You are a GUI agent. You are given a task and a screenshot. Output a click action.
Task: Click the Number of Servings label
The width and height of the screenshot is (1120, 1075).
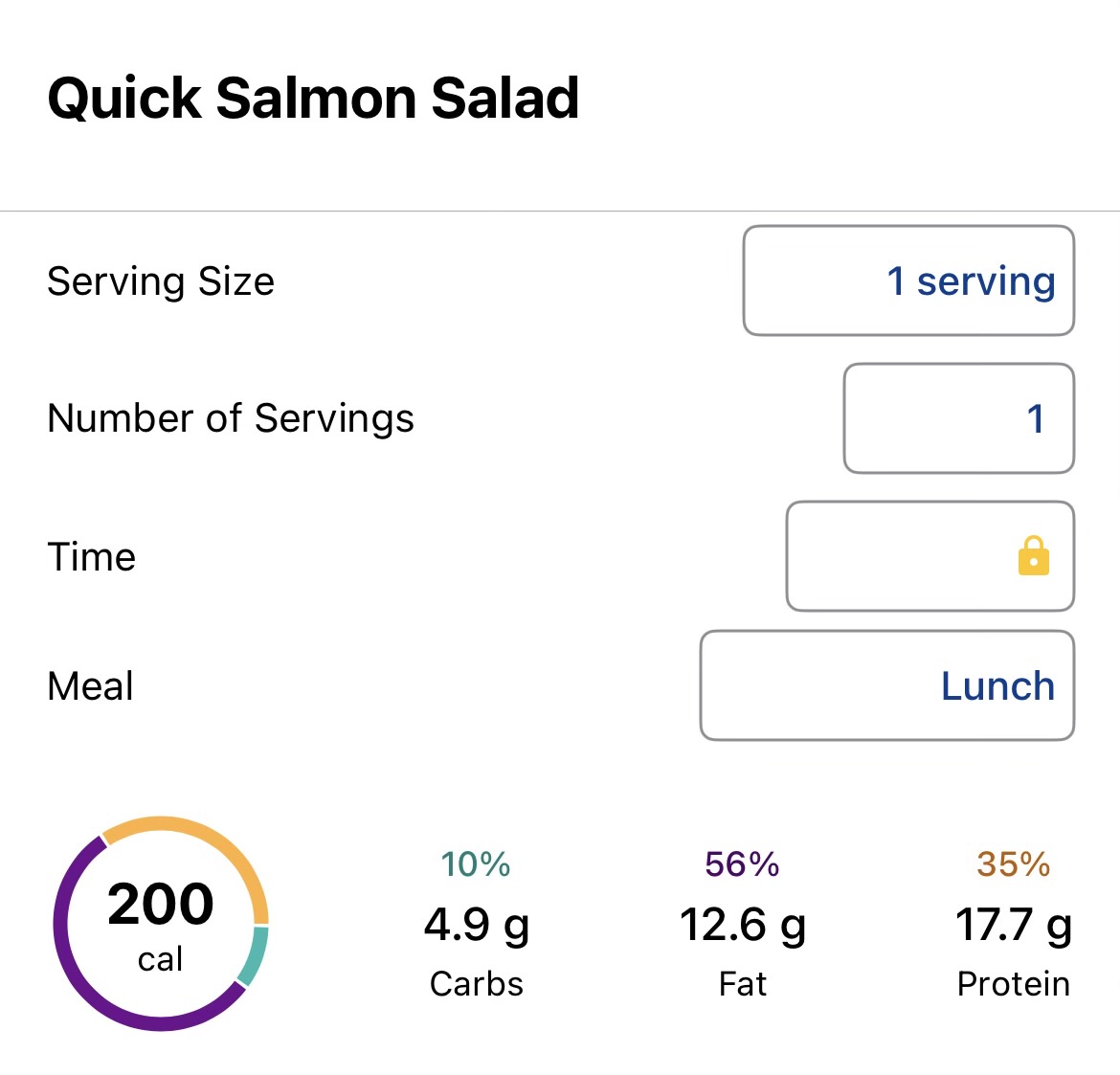pos(231,418)
